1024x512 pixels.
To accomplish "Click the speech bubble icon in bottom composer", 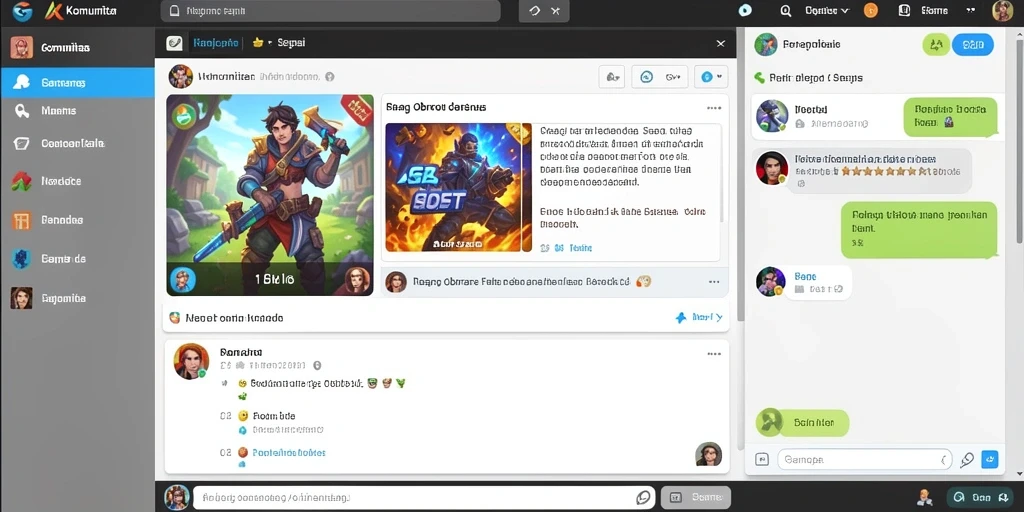I will [x=643, y=497].
